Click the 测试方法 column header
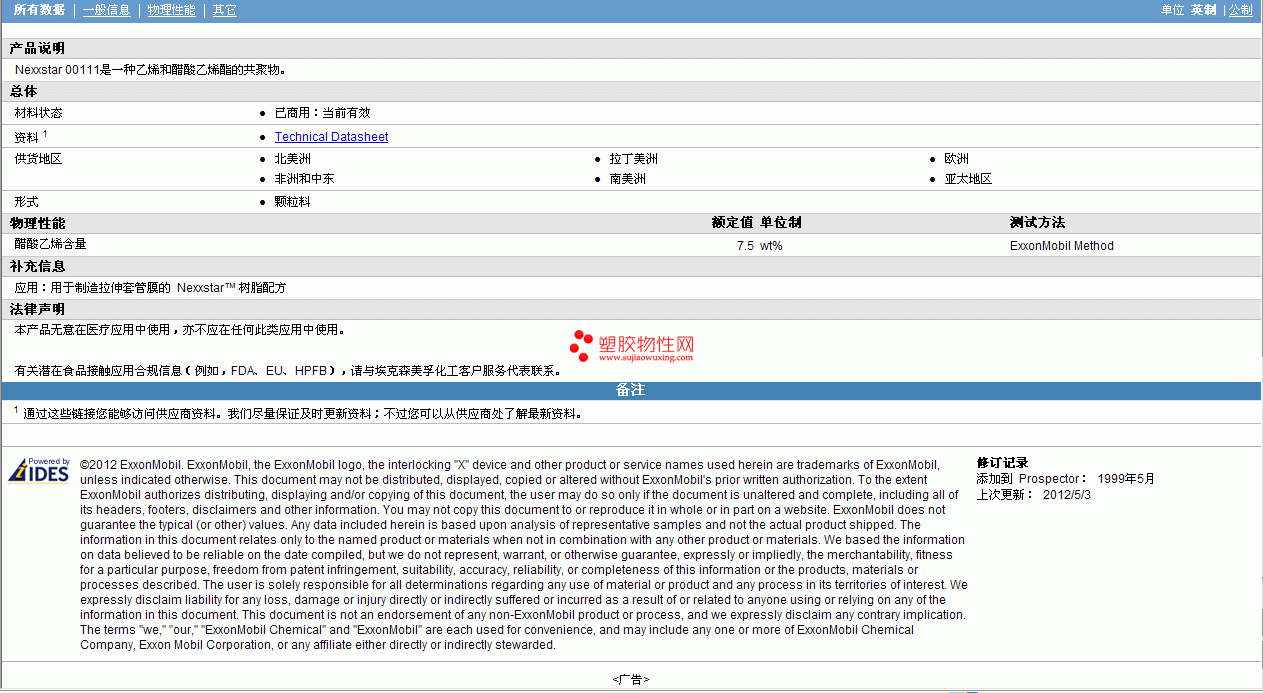Image resolution: width=1263 pixels, height=693 pixels. (x=1038, y=223)
